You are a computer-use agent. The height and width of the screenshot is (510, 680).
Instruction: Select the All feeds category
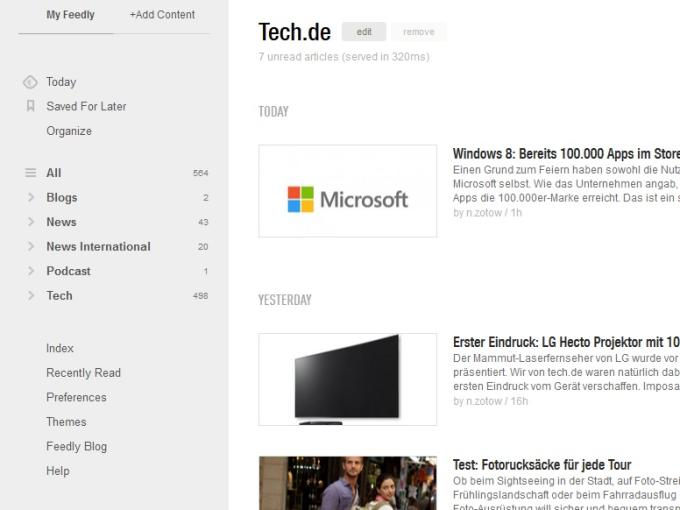(54, 173)
